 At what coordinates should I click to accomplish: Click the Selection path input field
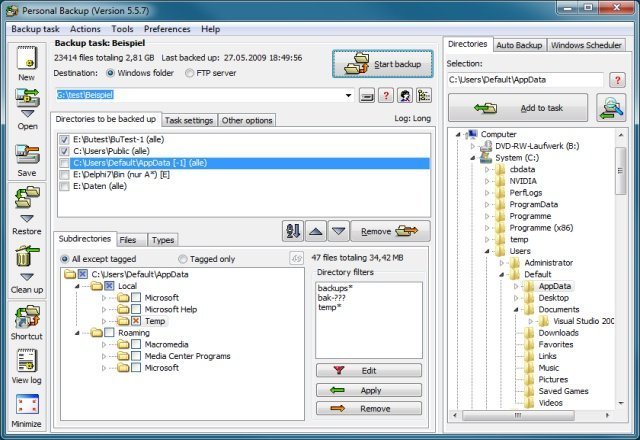point(525,79)
